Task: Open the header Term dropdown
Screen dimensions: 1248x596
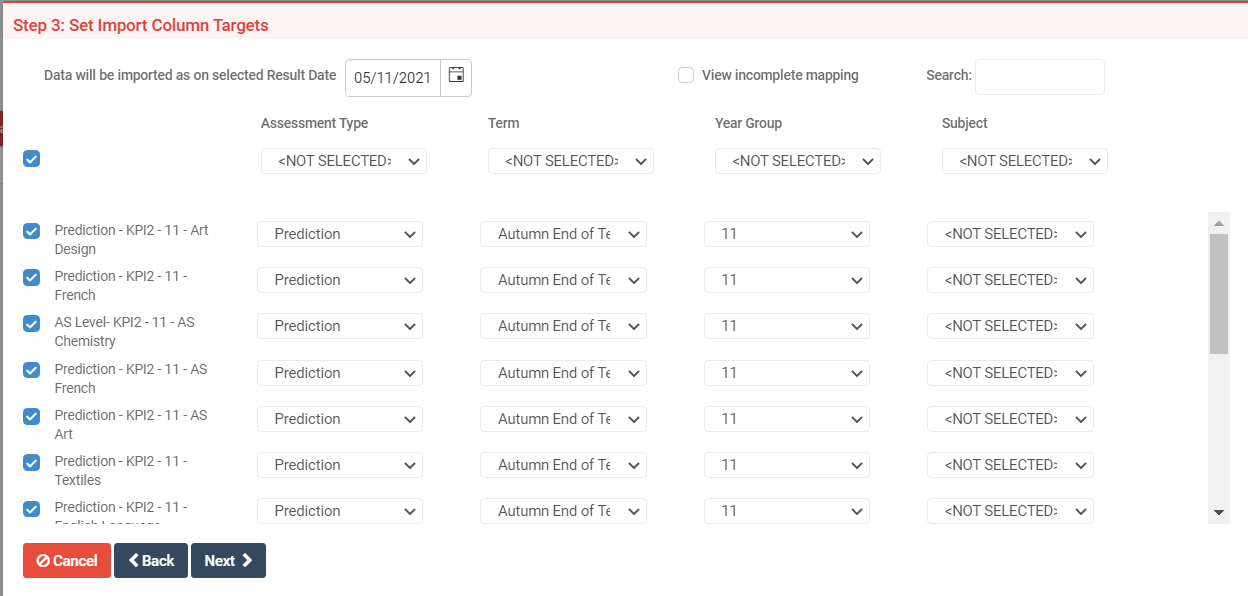Action: tap(570, 160)
